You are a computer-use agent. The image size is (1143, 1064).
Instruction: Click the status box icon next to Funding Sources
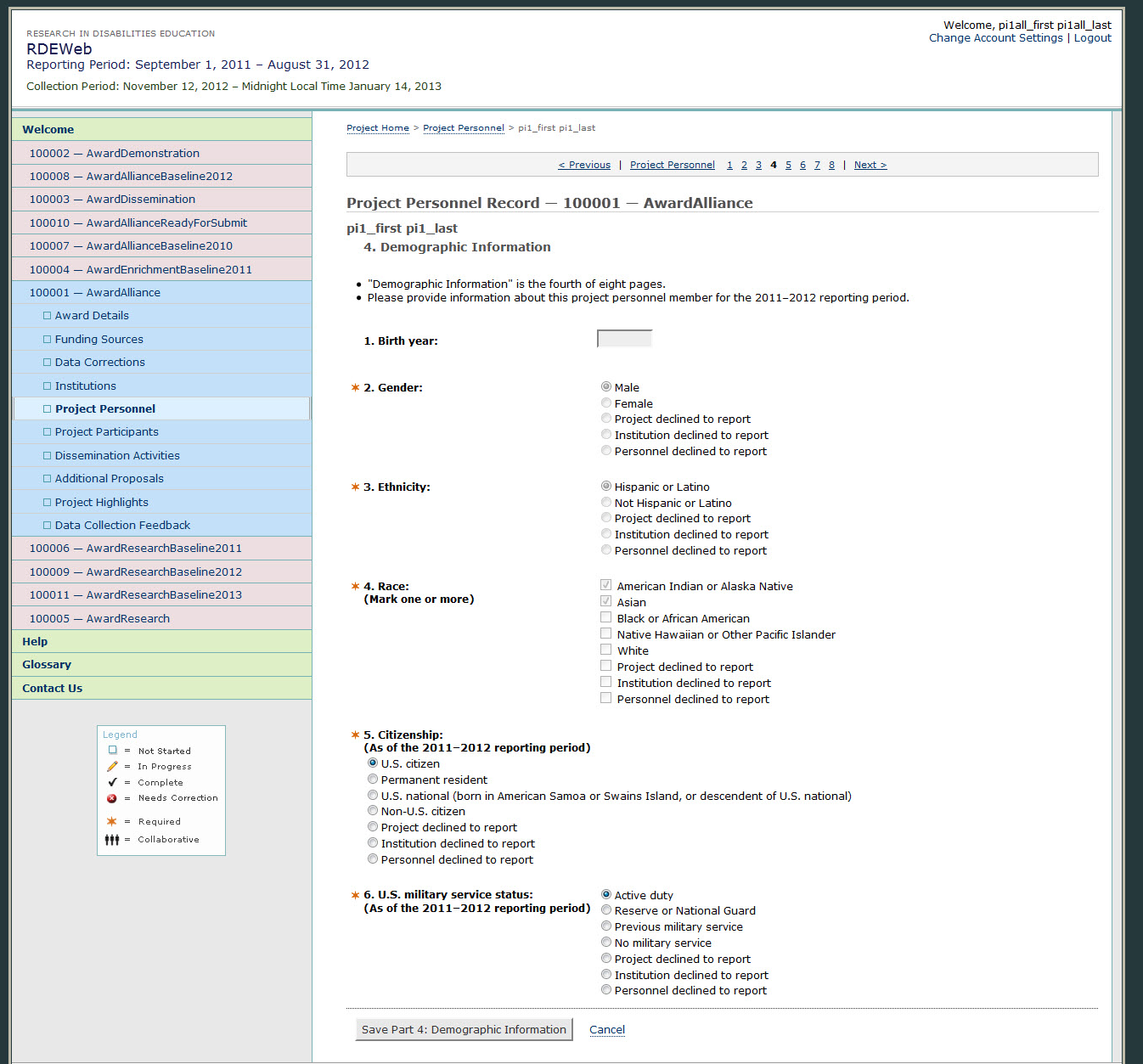pyautogui.click(x=48, y=340)
